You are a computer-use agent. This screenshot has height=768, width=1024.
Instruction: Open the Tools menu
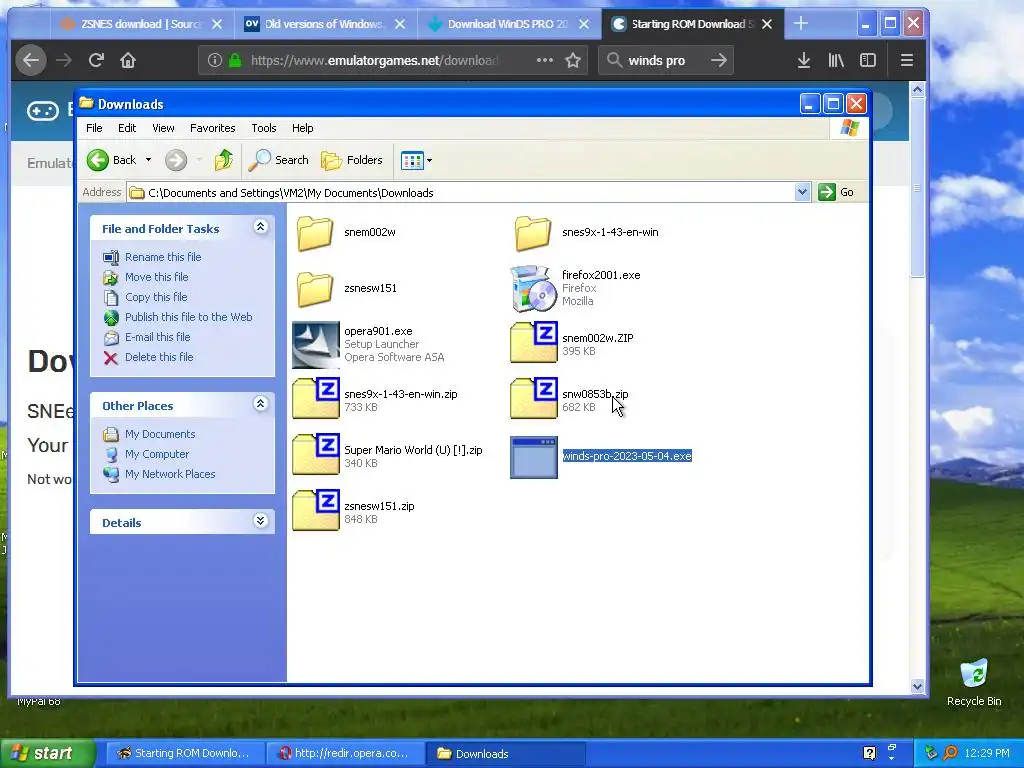click(264, 128)
